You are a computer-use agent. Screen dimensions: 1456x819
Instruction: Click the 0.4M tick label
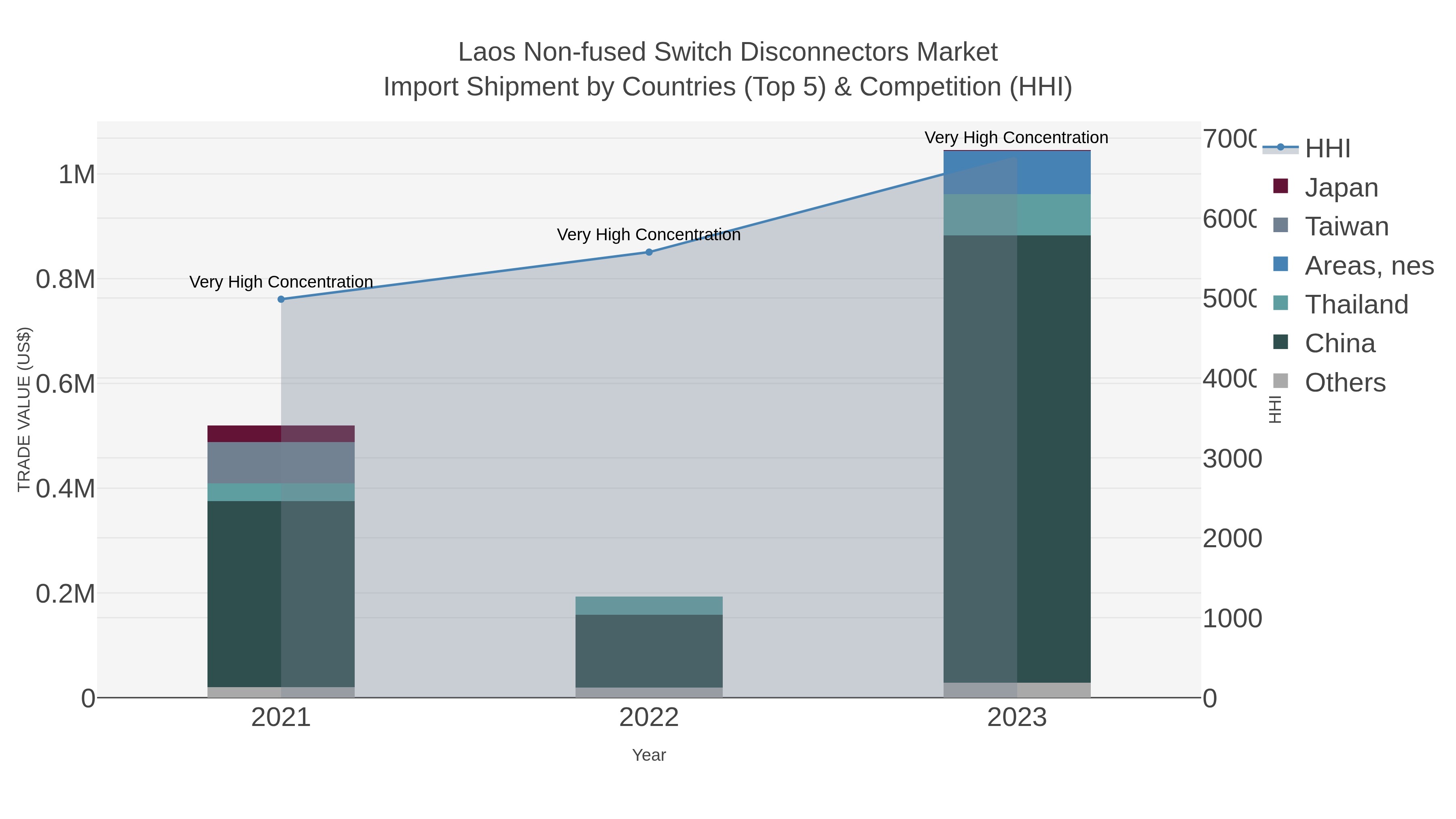coord(65,489)
